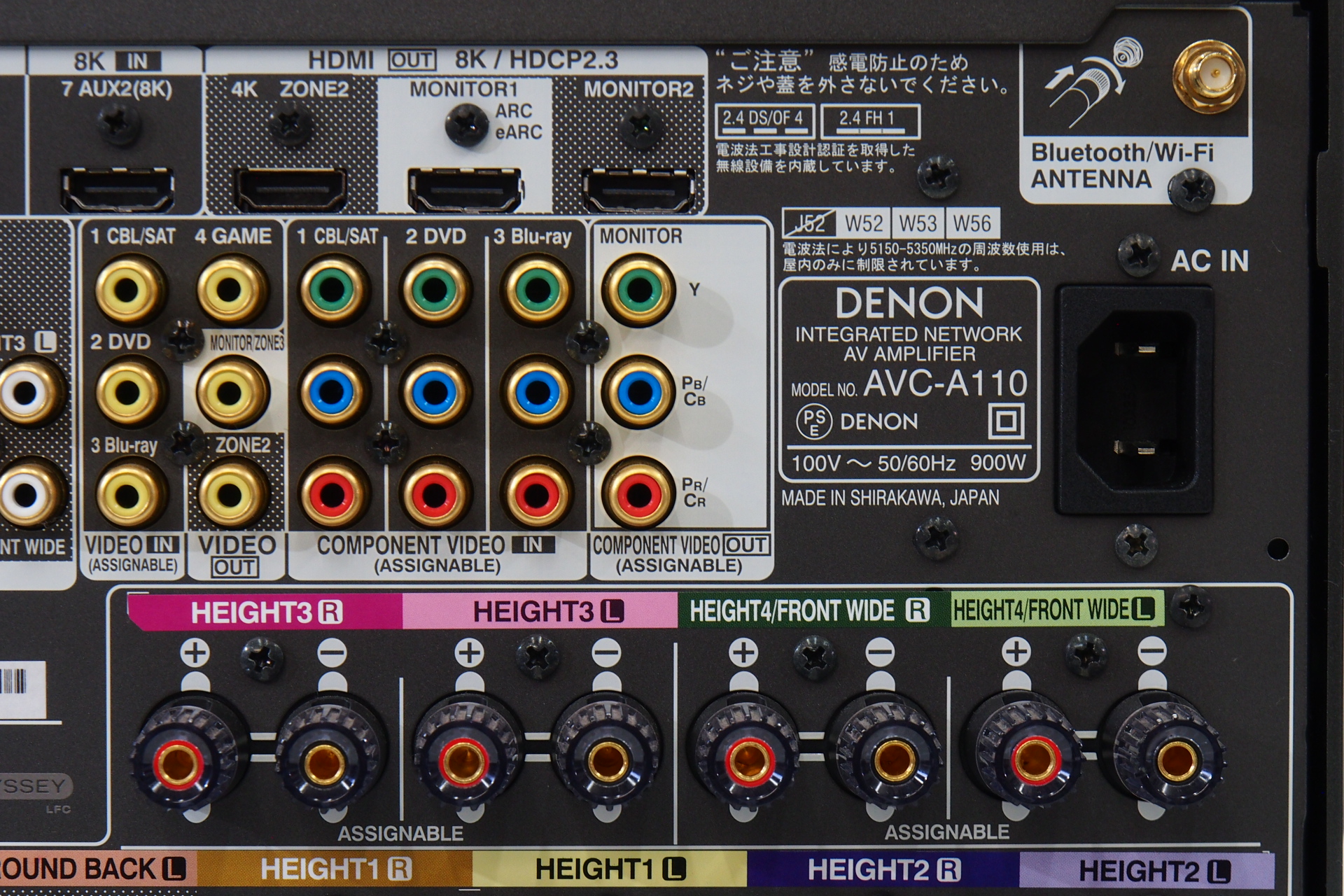Click the MADE IN SHIRAKAWA, JAPAN text
The width and height of the screenshot is (1344, 896).
pos(890,498)
